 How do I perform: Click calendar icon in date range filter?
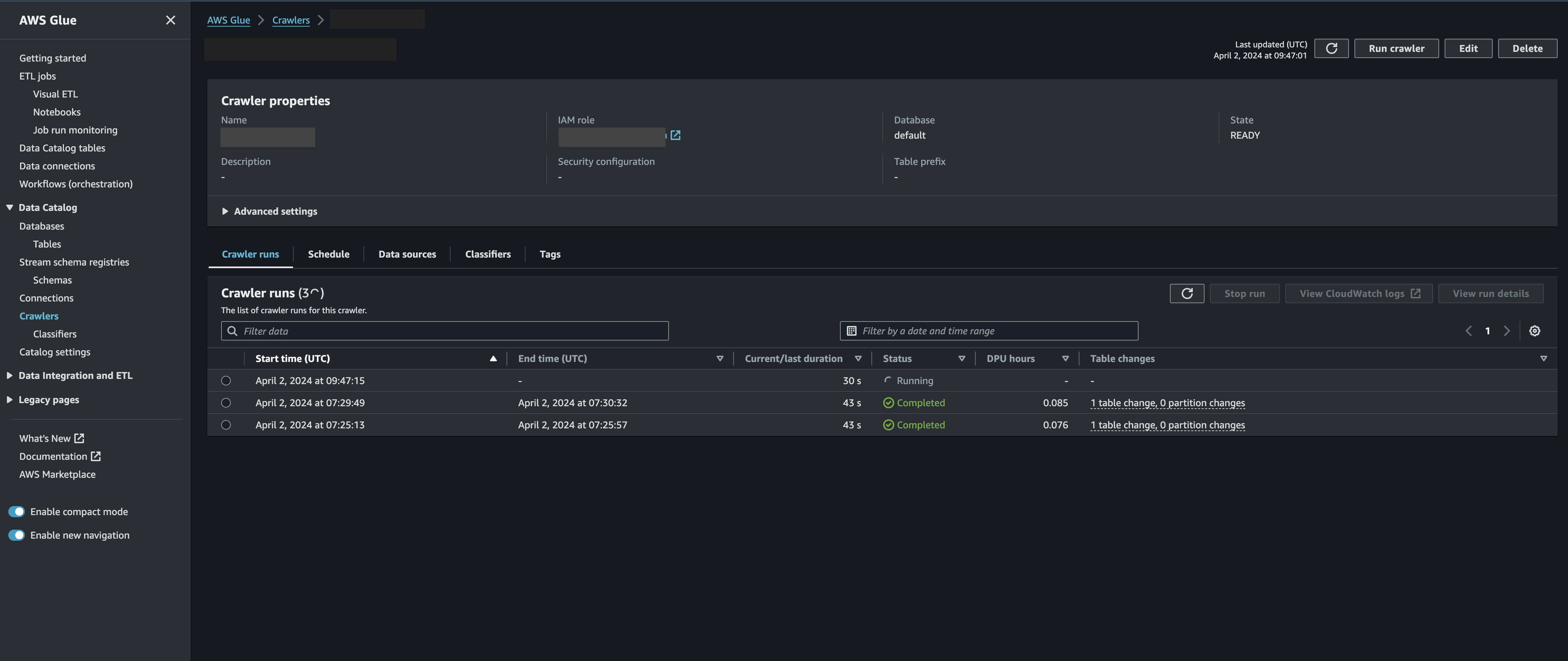[x=852, y=331]
